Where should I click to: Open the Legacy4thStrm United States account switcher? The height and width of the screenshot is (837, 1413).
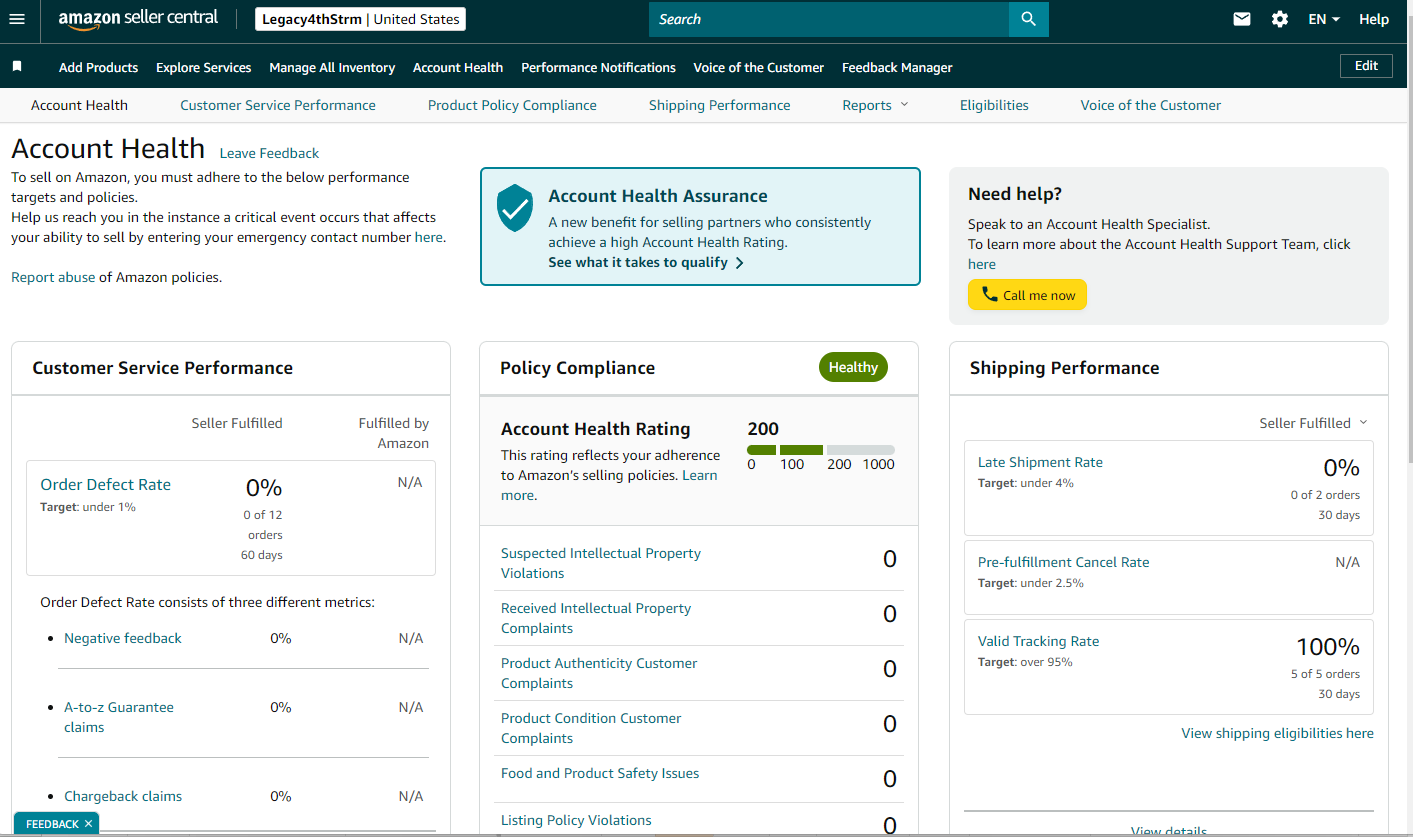point(360,19)
